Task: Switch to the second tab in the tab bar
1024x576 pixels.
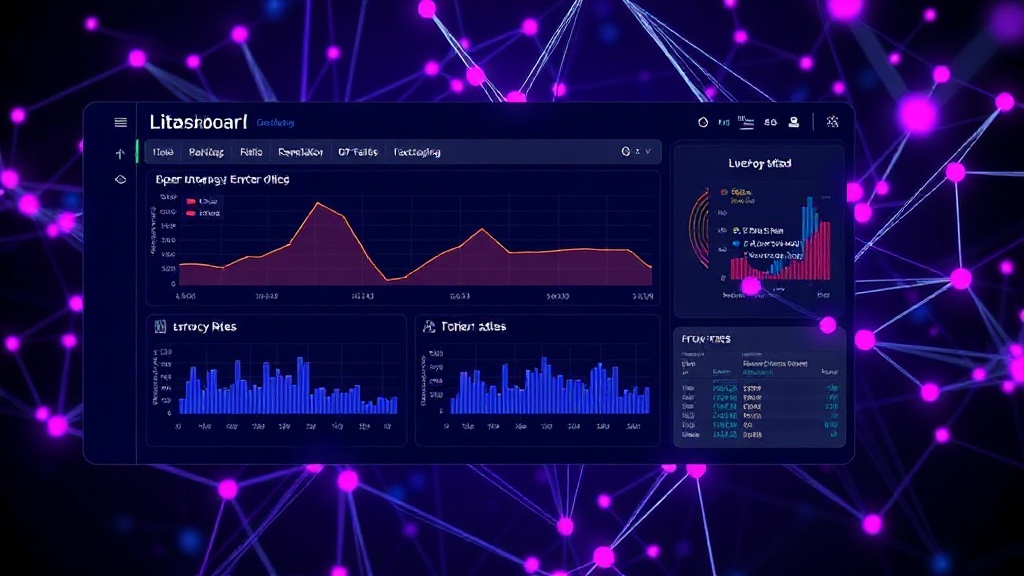Action: coord(206,152)
